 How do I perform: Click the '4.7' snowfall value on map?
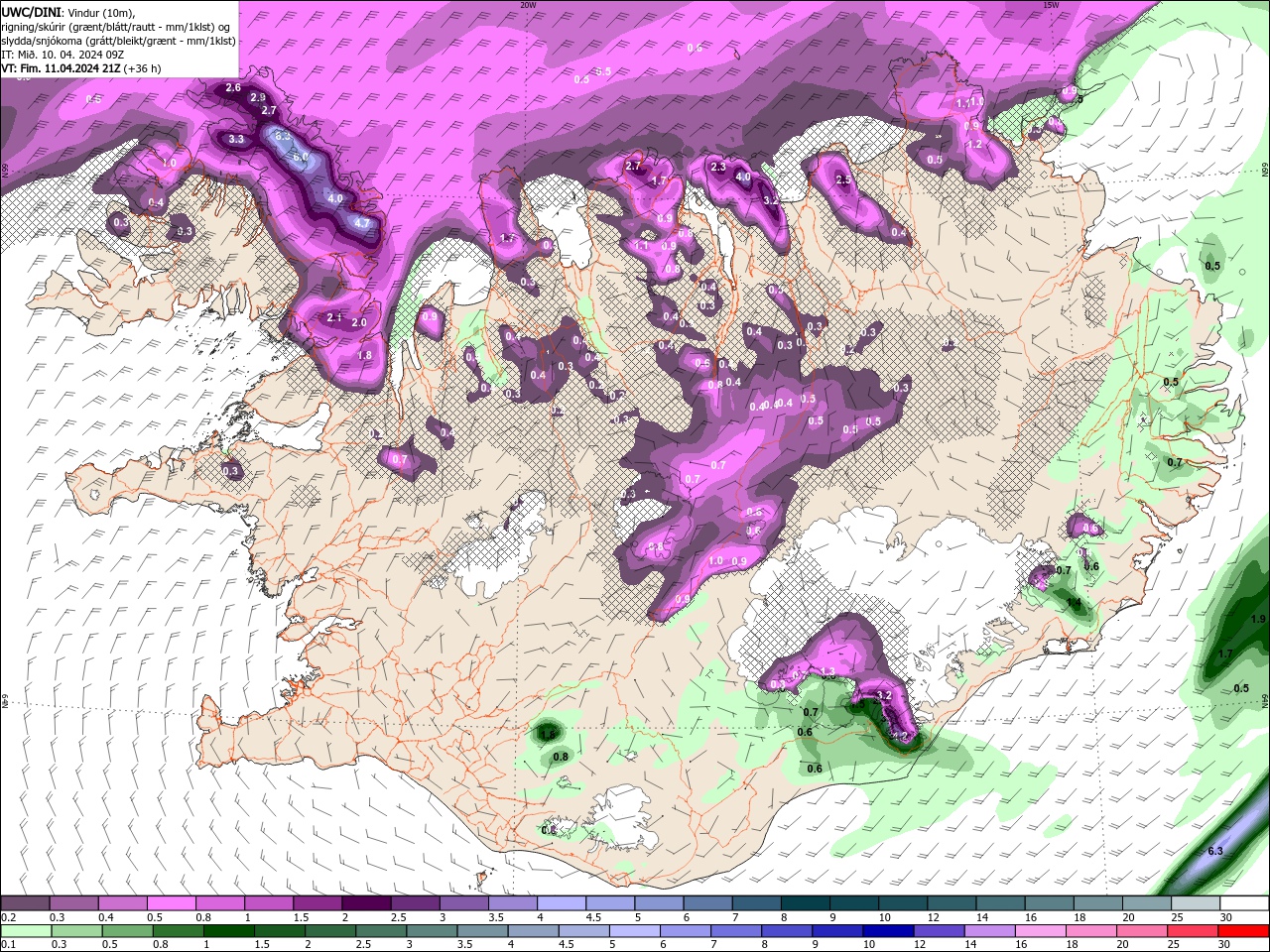coord(361,223)
